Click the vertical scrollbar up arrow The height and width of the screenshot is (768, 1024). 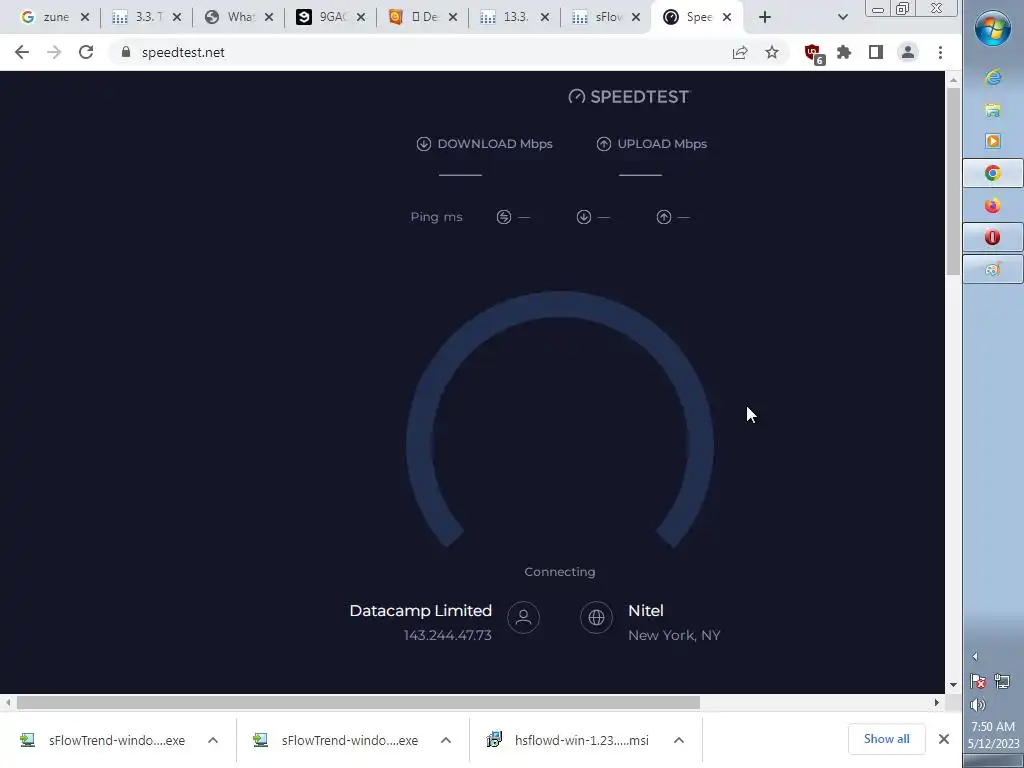coord(953,80)
